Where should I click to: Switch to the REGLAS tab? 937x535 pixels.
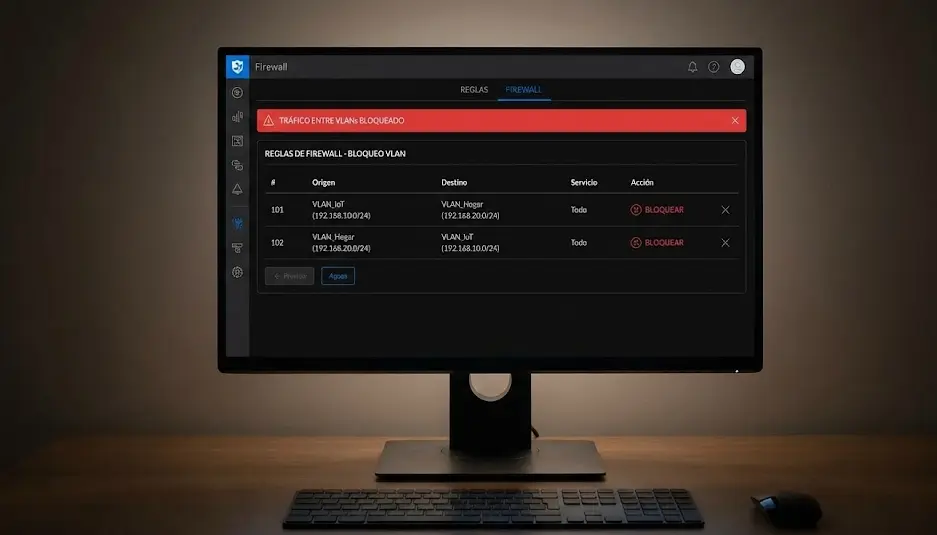point(474,90)
